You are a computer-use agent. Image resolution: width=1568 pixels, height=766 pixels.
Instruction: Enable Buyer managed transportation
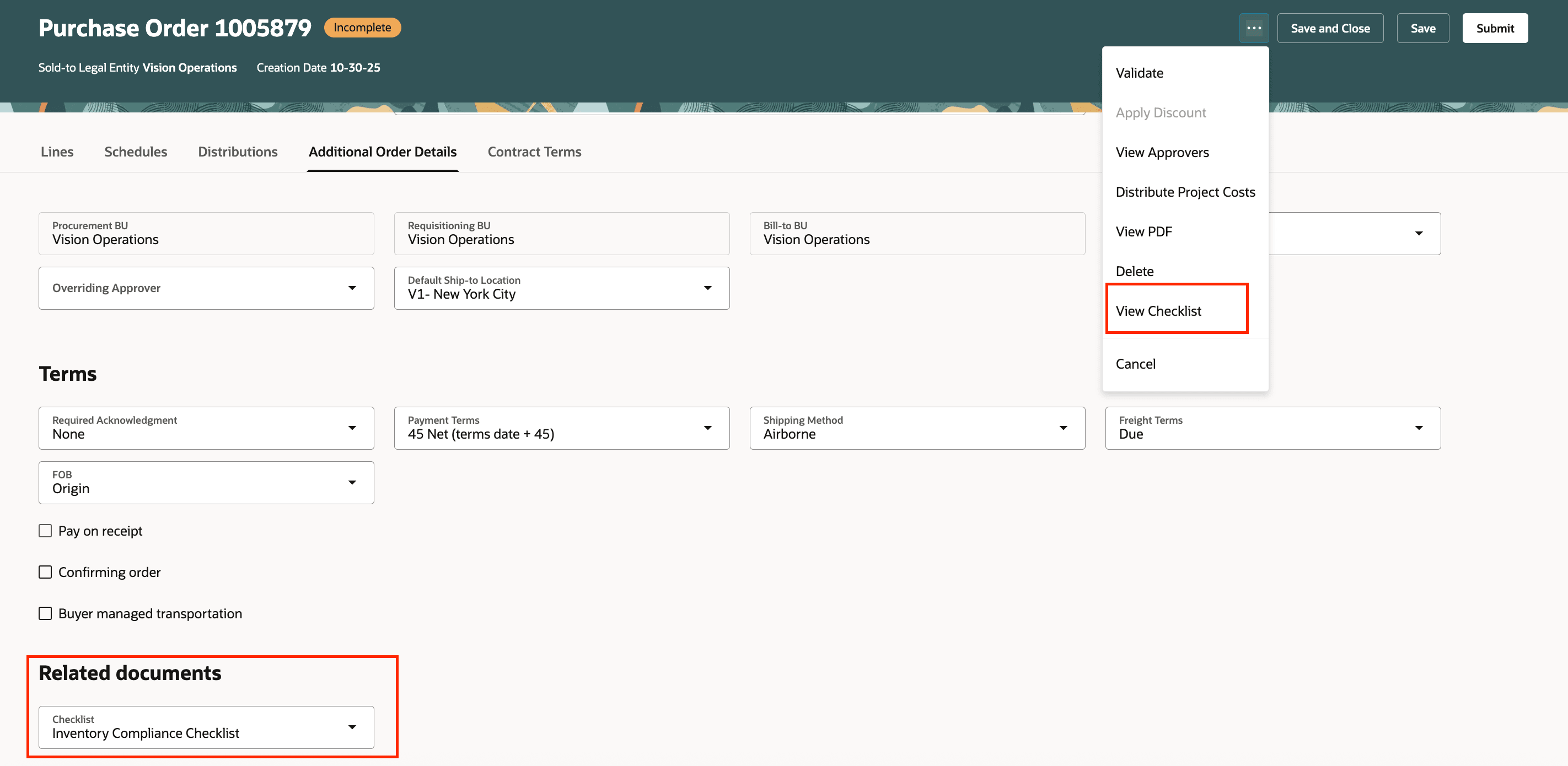pyautogui.click(x=45, y=613)
